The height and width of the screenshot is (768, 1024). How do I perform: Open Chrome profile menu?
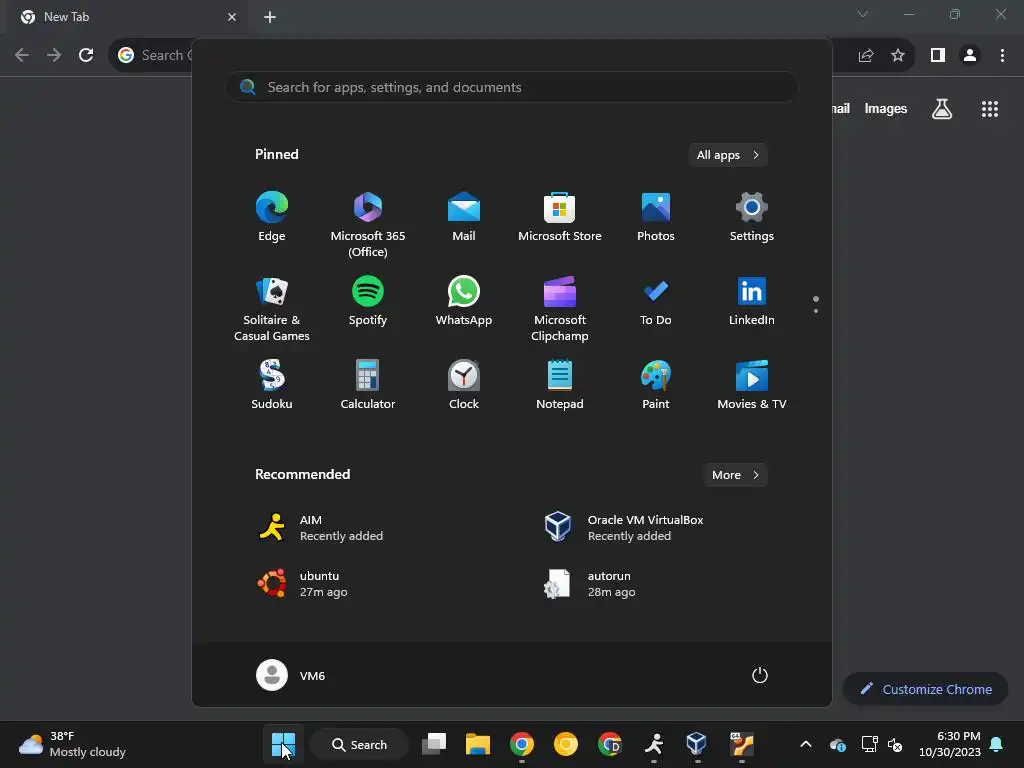click(x=970, y=56)
